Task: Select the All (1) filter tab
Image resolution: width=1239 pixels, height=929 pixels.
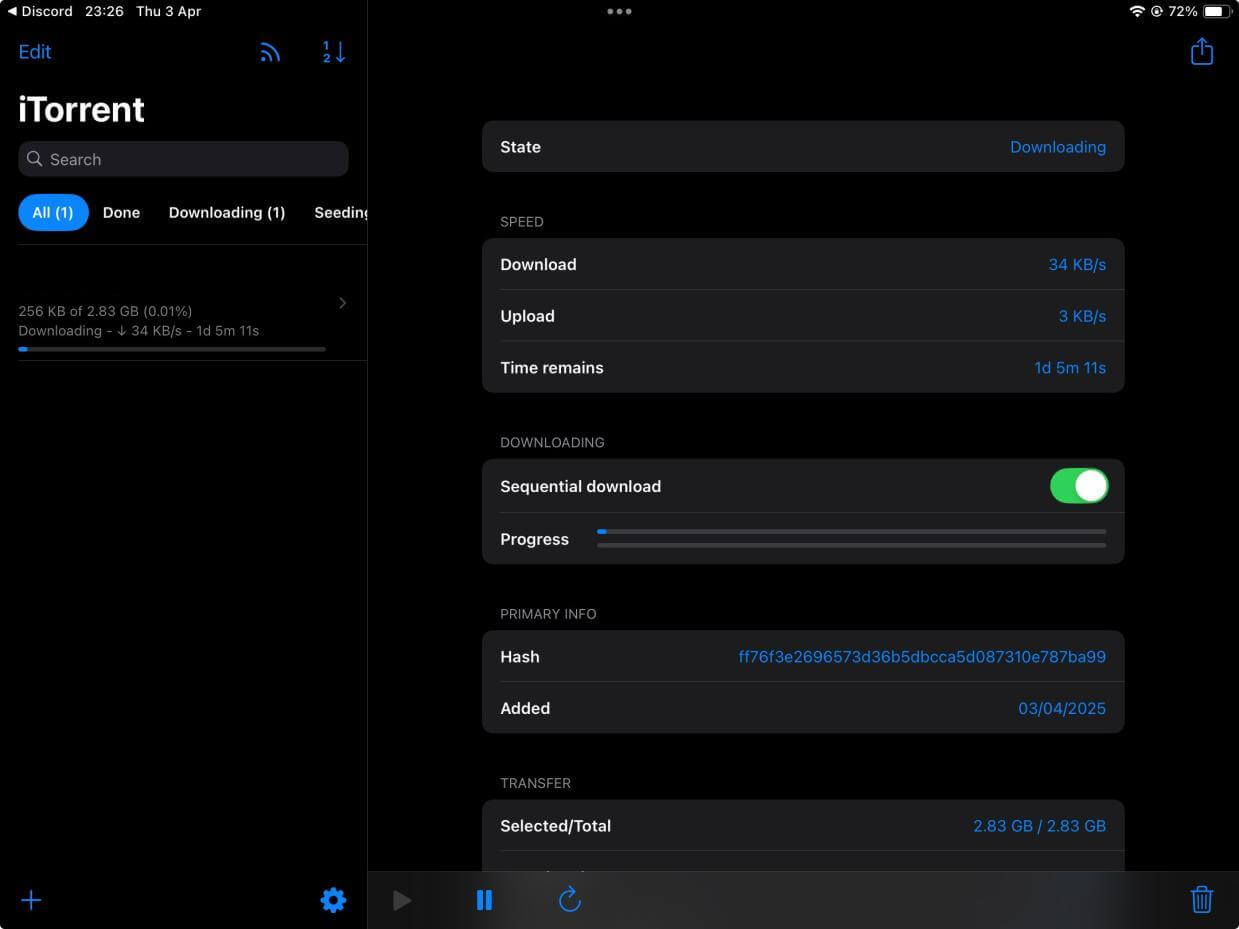Action: (53, 212)
